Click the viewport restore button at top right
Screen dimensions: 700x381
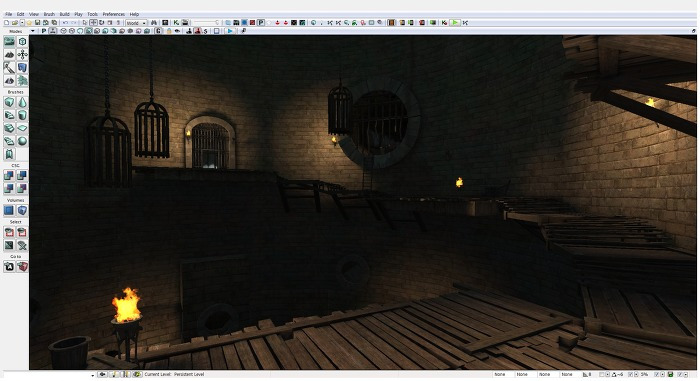(x=694, y=31)
